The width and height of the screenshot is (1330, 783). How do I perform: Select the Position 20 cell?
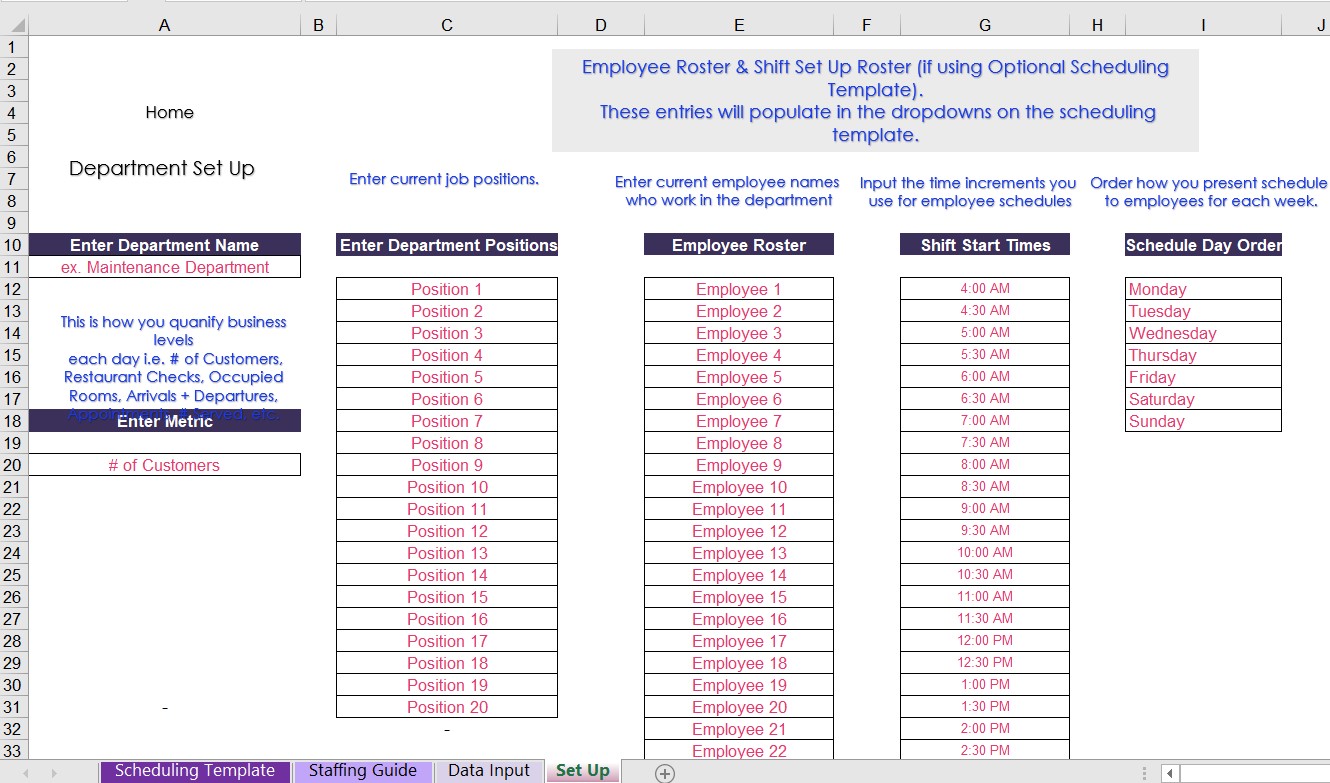tap(447, 707)
